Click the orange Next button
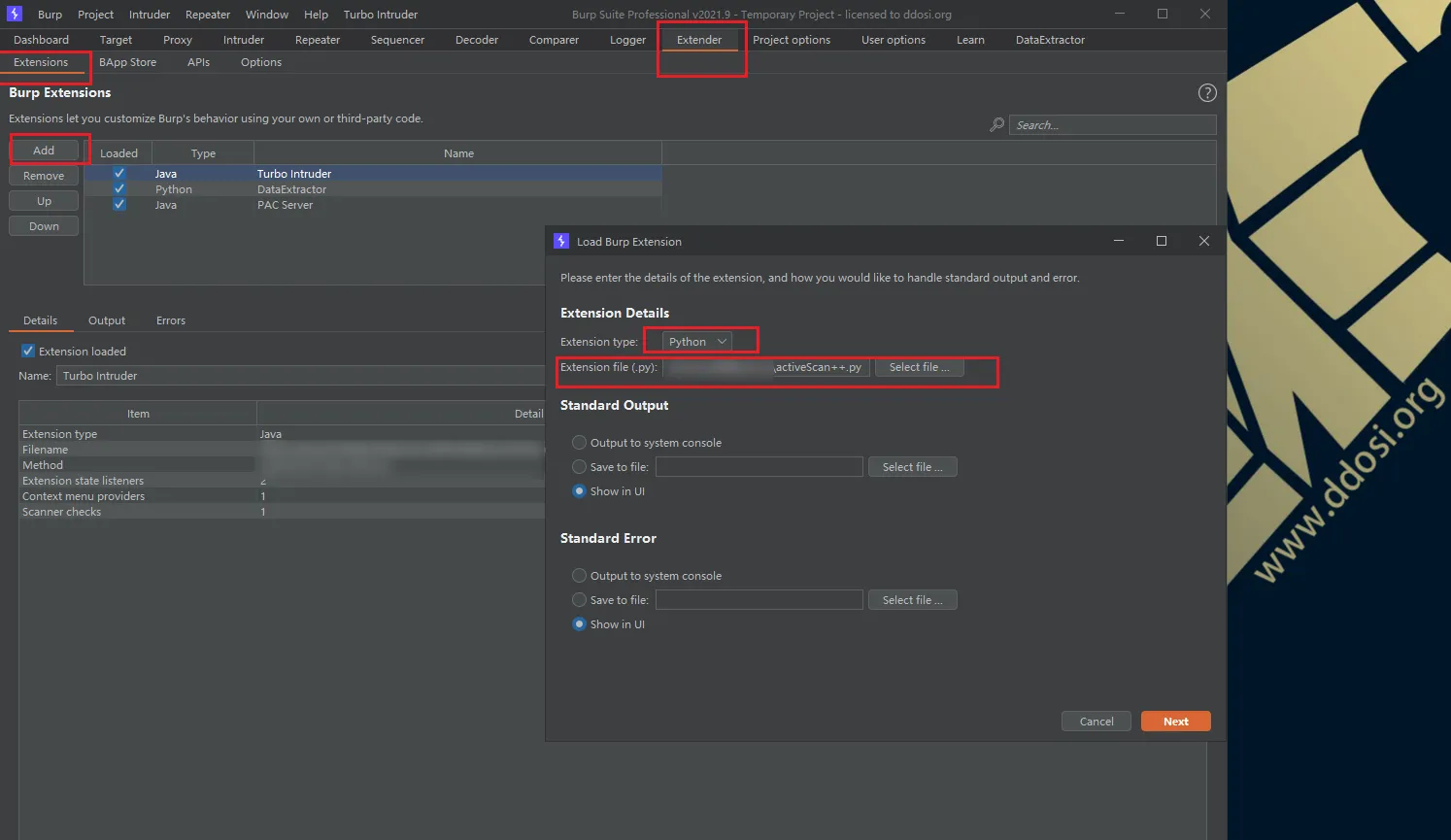1451x840 pixels. (x=1176, y=722)
